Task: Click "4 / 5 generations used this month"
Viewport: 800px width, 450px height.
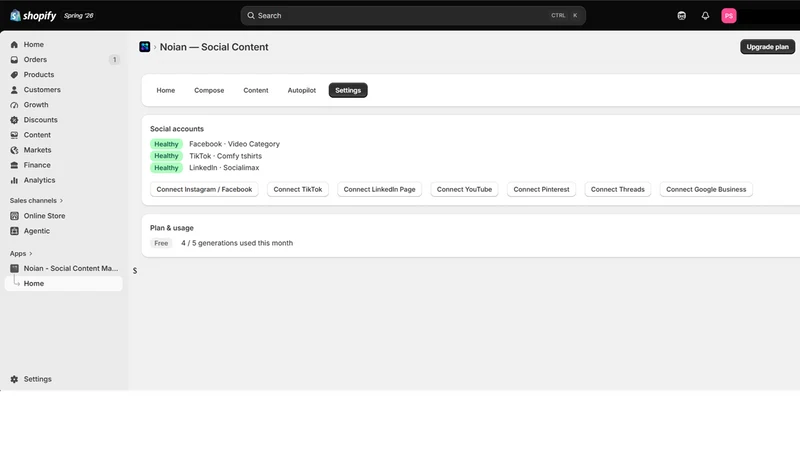Action: click(x=237, y=243)
